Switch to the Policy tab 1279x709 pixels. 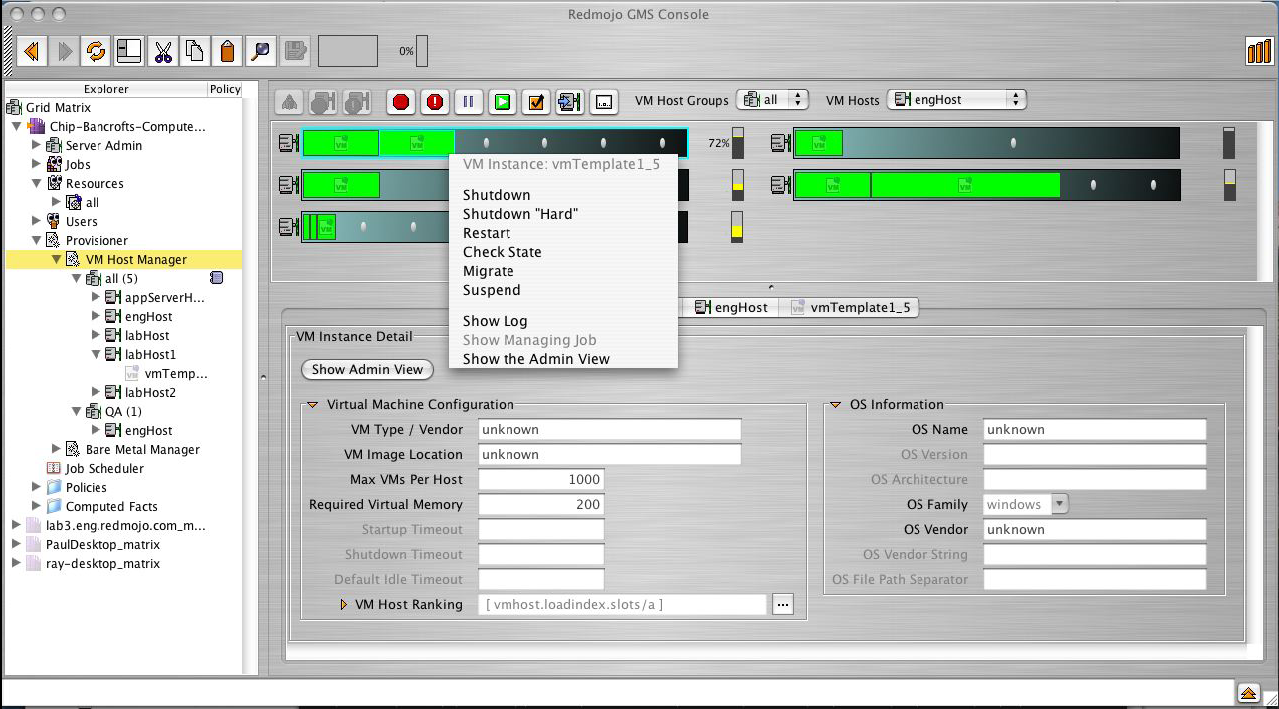coord(225,89)
